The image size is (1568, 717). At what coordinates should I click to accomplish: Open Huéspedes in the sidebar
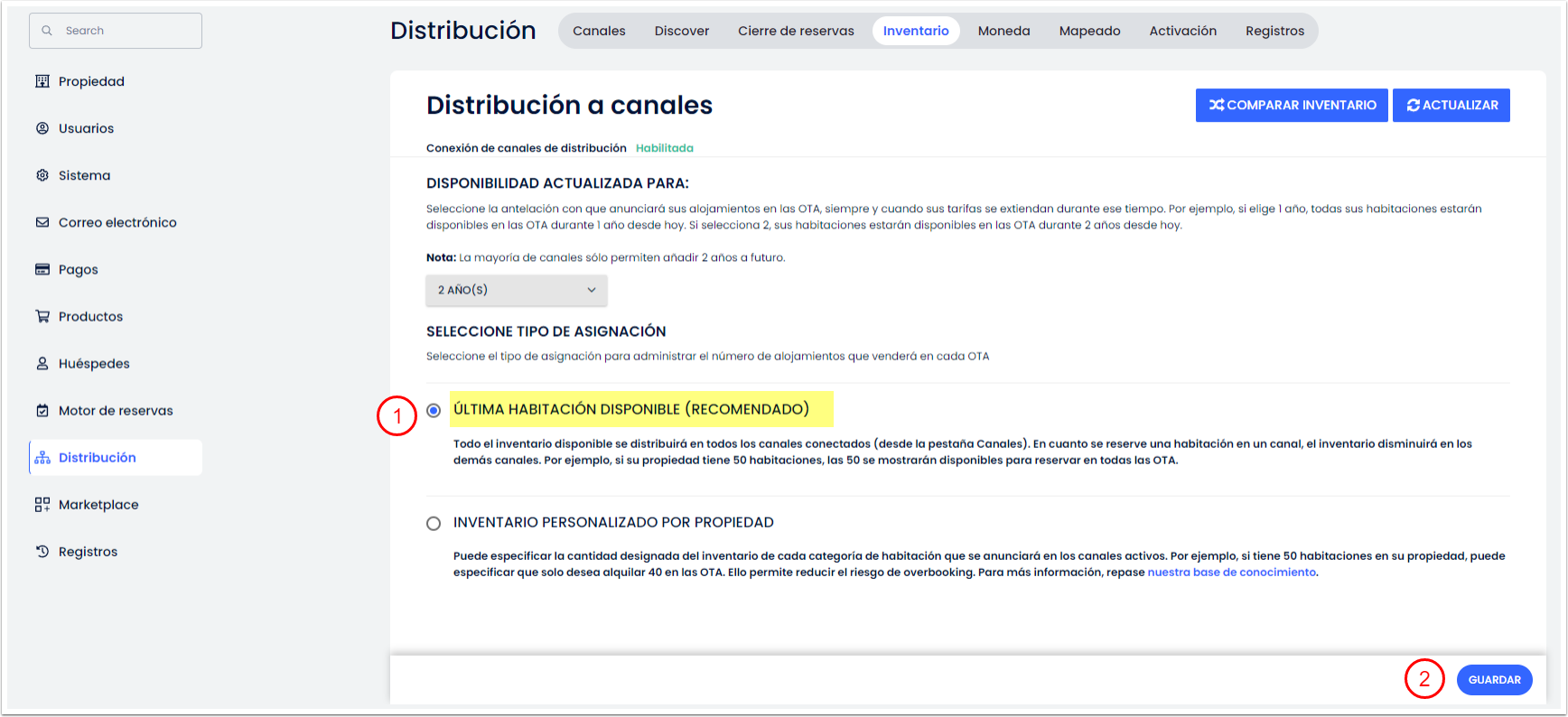pos(94,363)
